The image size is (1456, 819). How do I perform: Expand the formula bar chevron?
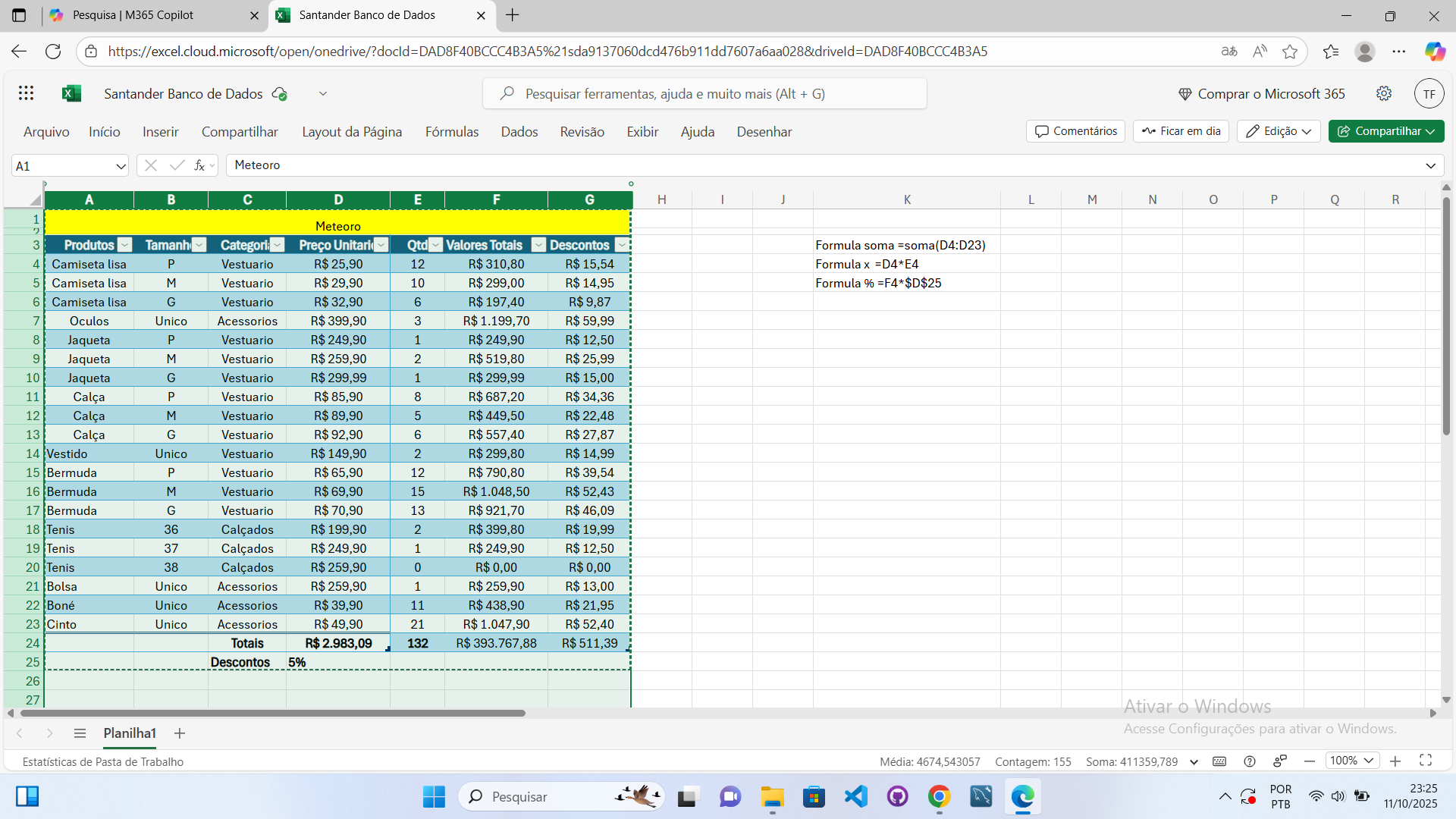pyautogui.click(x=1430, y=166)
